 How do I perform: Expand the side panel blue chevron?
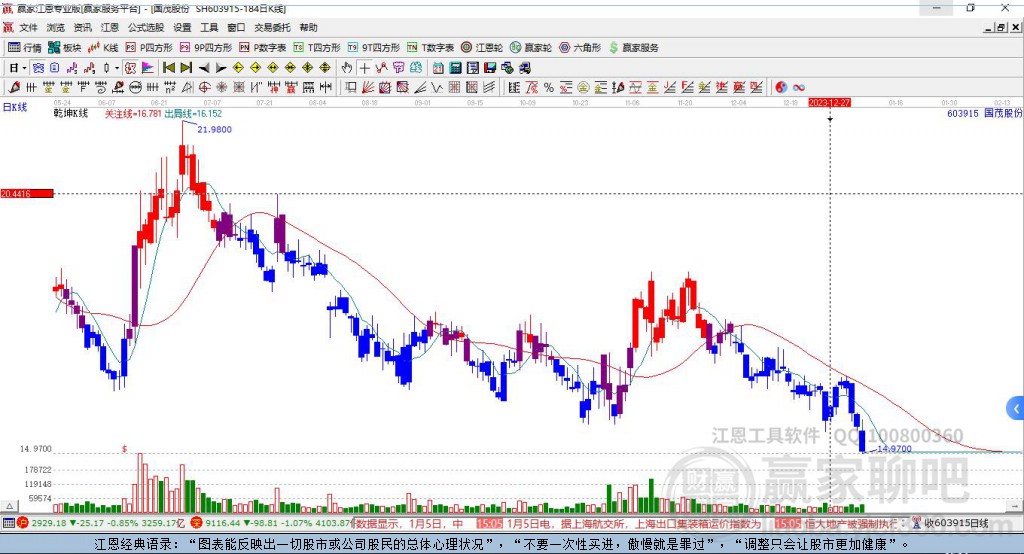click(1016, 409)
